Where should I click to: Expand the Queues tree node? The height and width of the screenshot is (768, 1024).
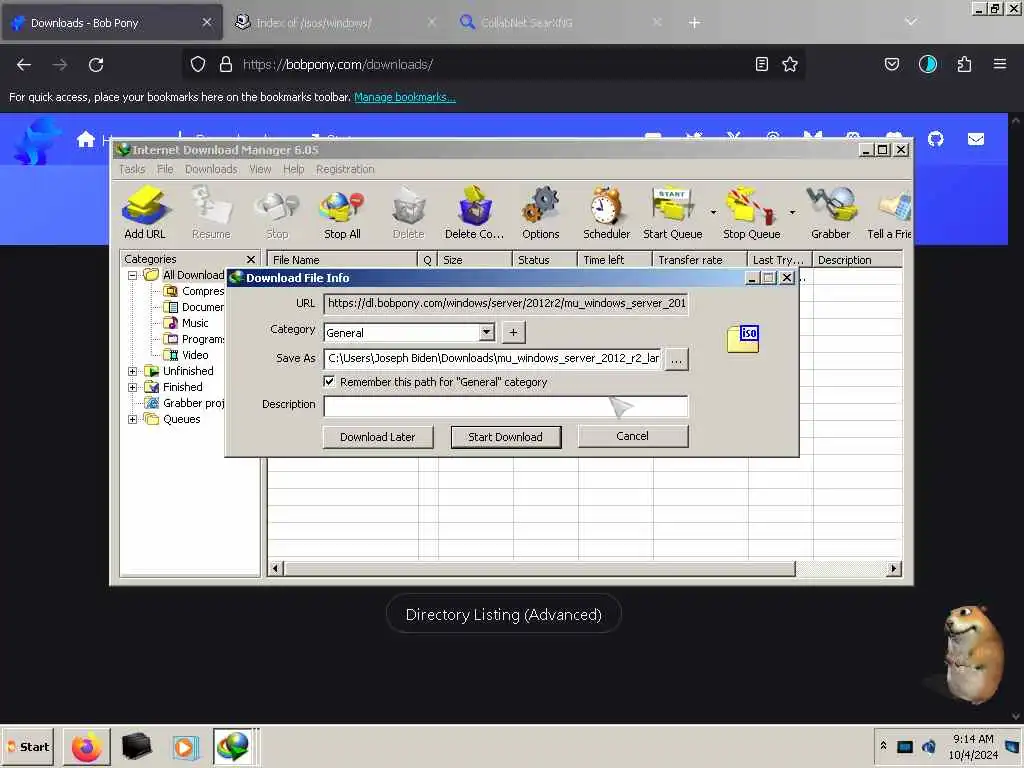pos(133,419)
